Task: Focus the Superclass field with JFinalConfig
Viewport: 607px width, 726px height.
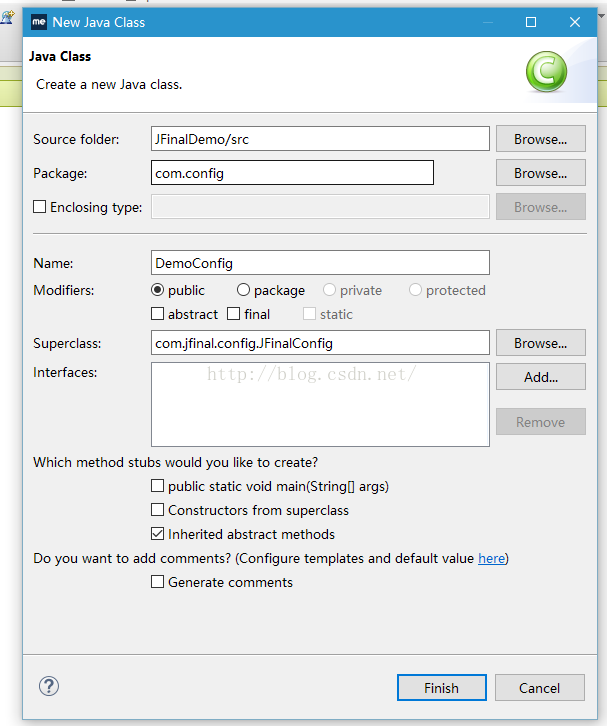Action: click(x=320, y=343)
